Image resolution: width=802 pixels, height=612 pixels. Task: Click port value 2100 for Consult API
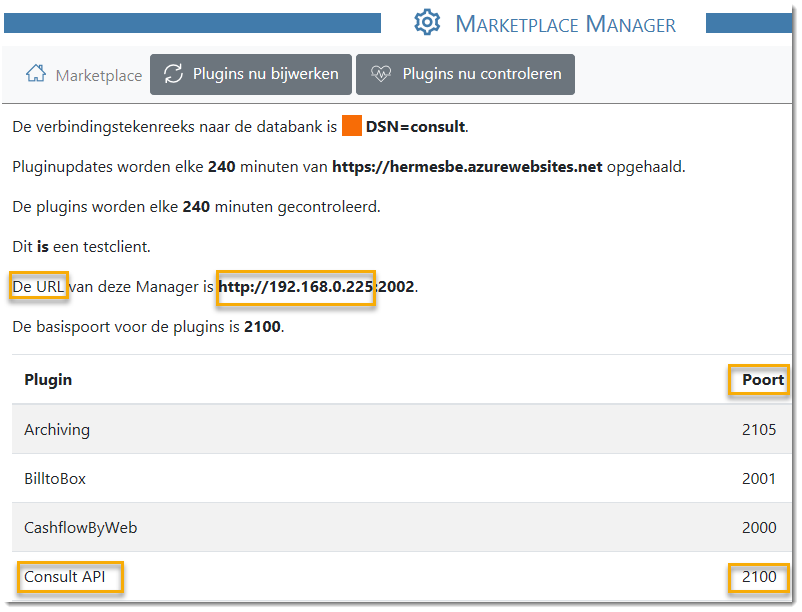tap(758, 577)
